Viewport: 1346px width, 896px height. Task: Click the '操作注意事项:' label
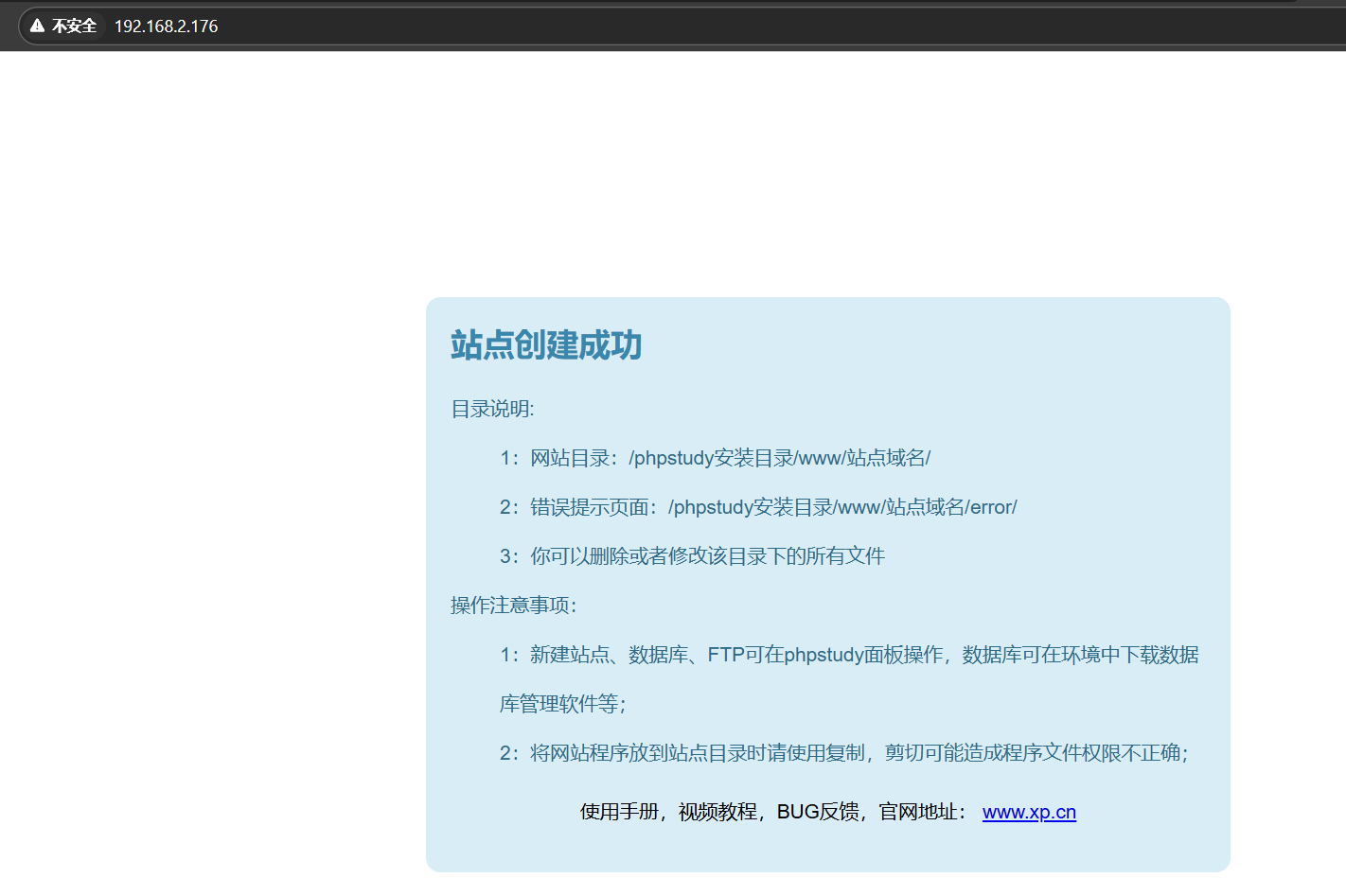514,606
